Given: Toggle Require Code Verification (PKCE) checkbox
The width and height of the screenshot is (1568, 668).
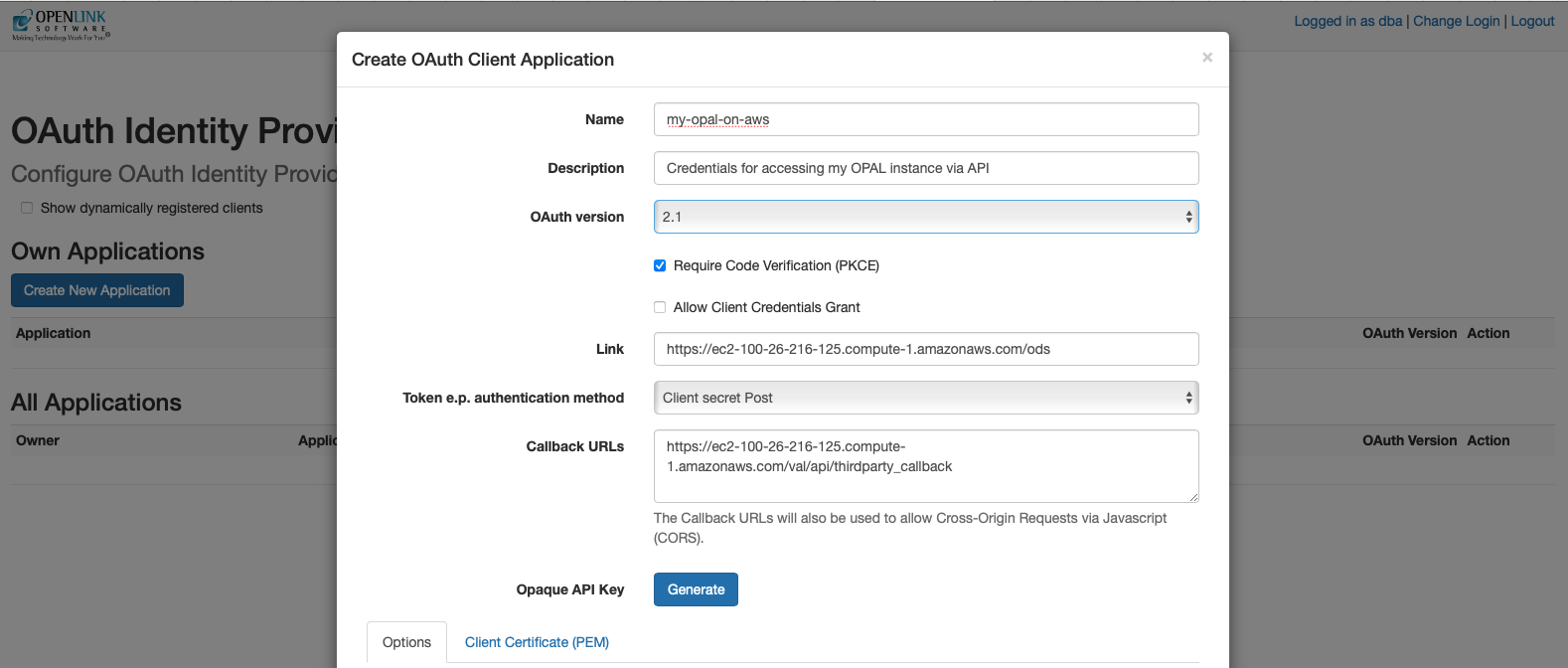Looking at the screenshot, I should click(x=660, y=265).
